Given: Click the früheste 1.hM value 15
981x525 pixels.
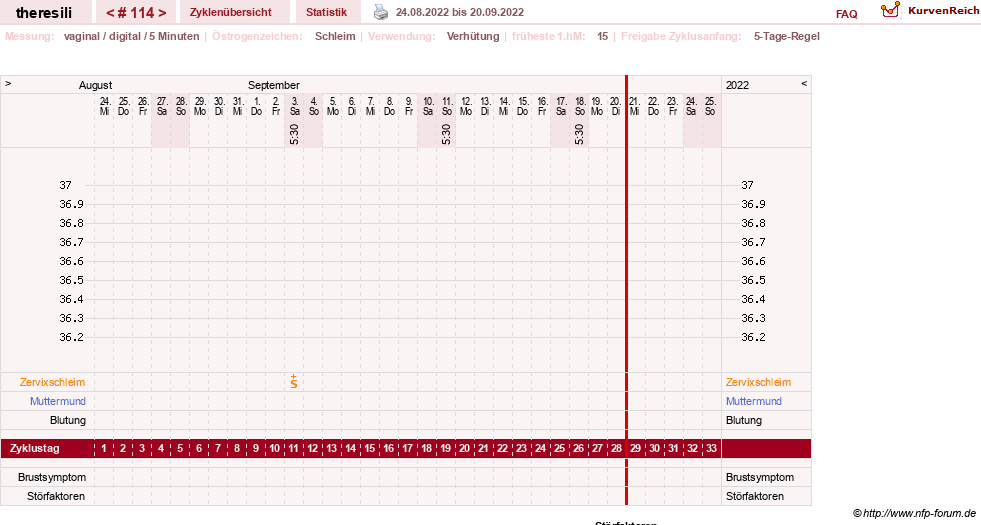Looking at the screenshot, I should coord(602,36).
